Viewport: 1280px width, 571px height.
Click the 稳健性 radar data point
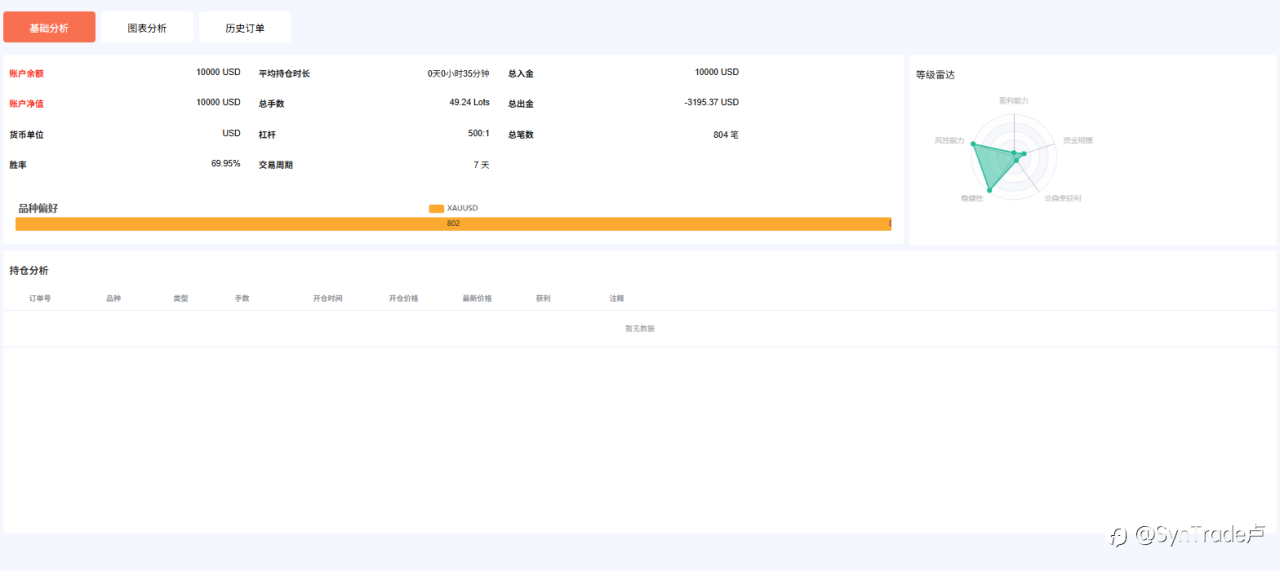pos(990,189)
